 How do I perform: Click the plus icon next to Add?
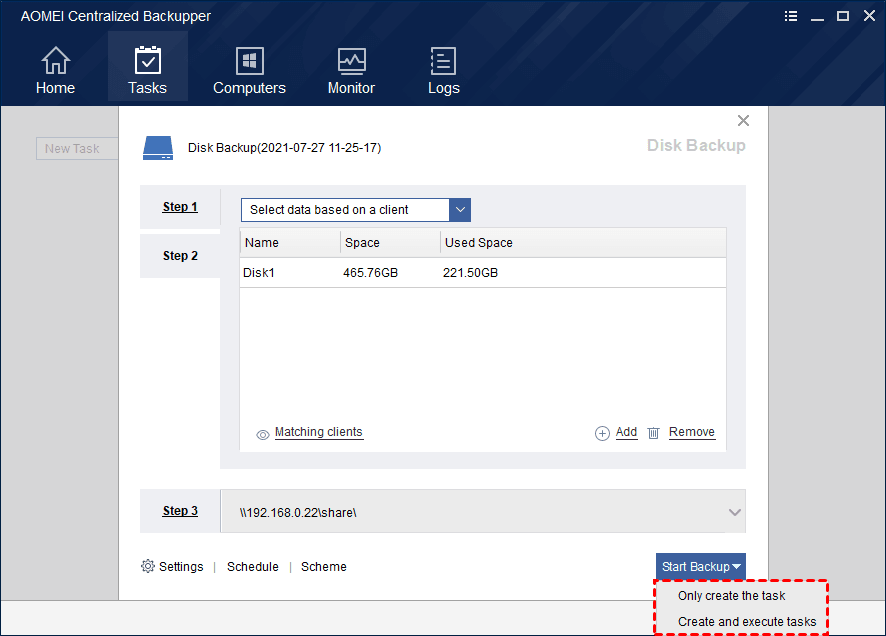pos(602,433)
